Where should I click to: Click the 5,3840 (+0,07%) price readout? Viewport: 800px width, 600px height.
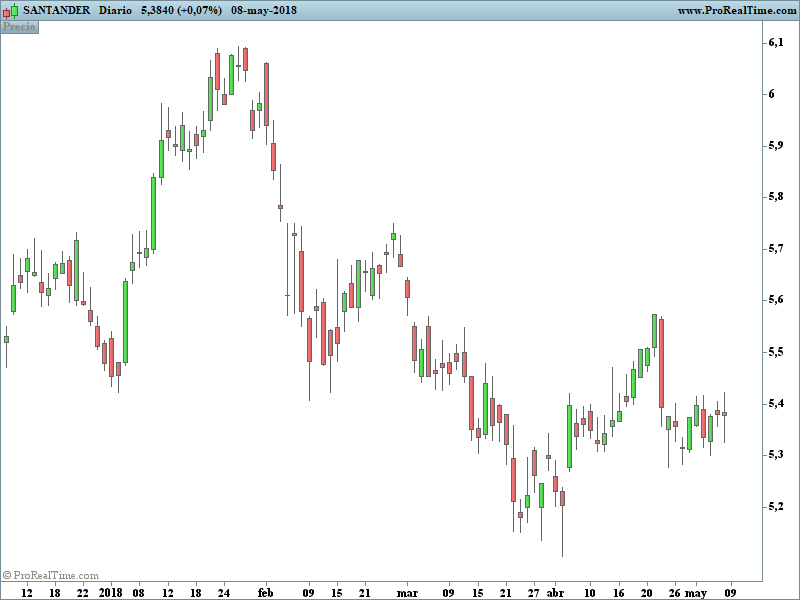pyautogui.click(x=182, y=10)
